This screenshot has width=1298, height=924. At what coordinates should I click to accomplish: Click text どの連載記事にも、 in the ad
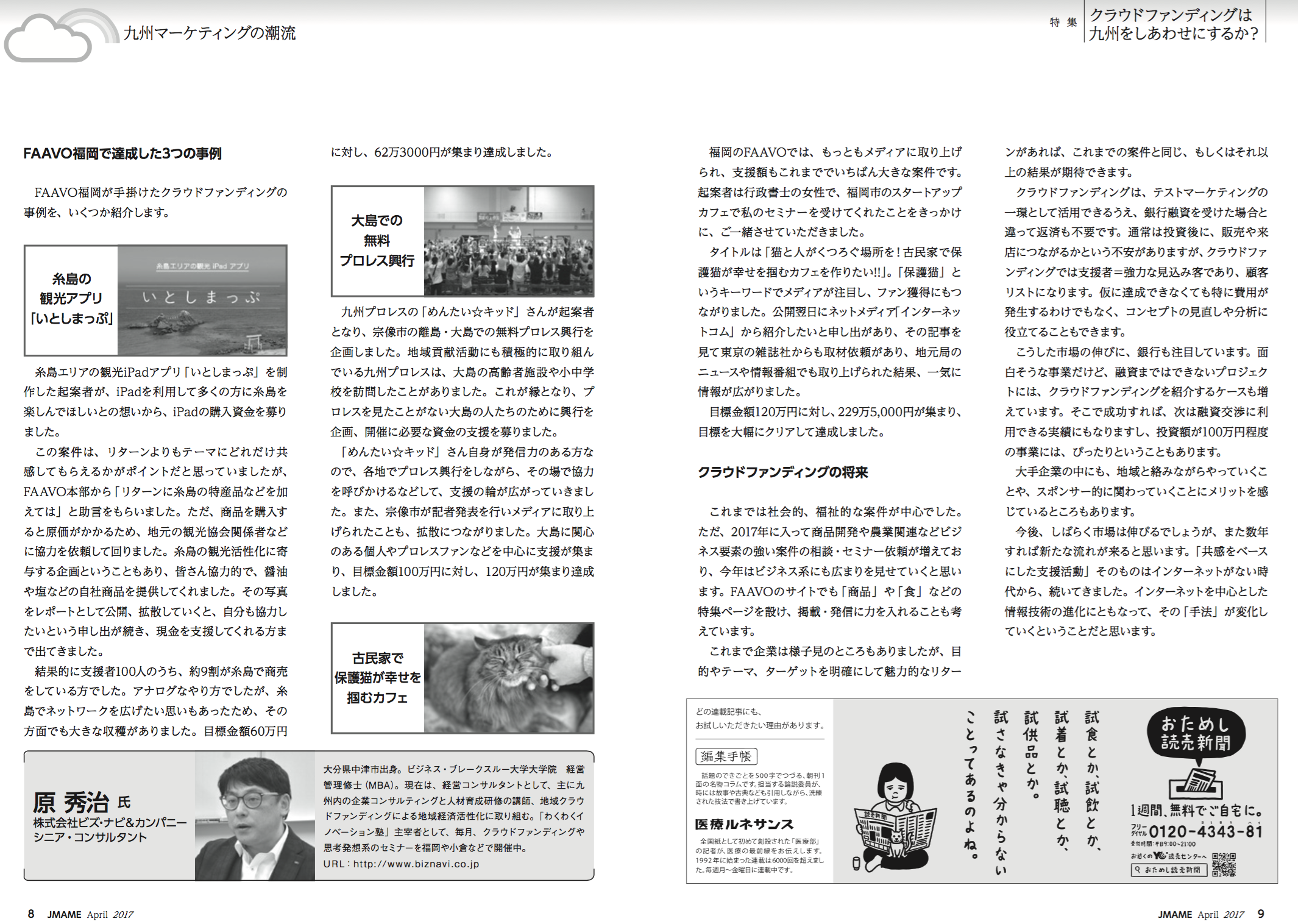728,711
